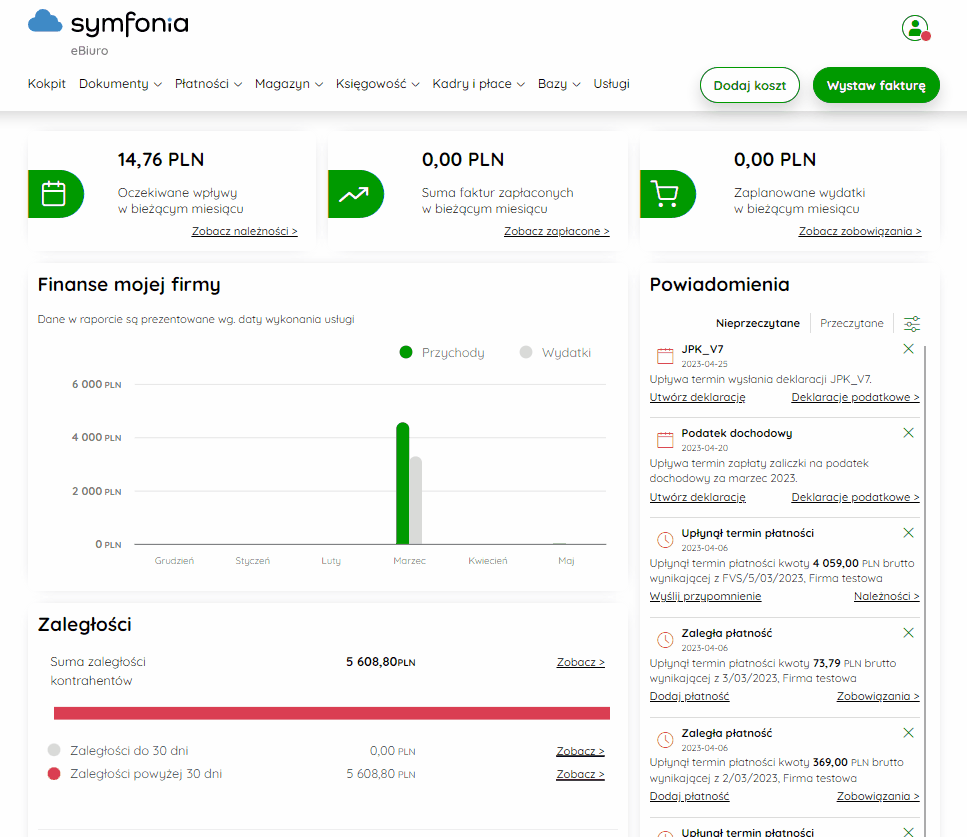The image size is (967, 837).
Task: Click clock icon of Zaległa płatność 369,00 PLN
Action: (665, 740)
